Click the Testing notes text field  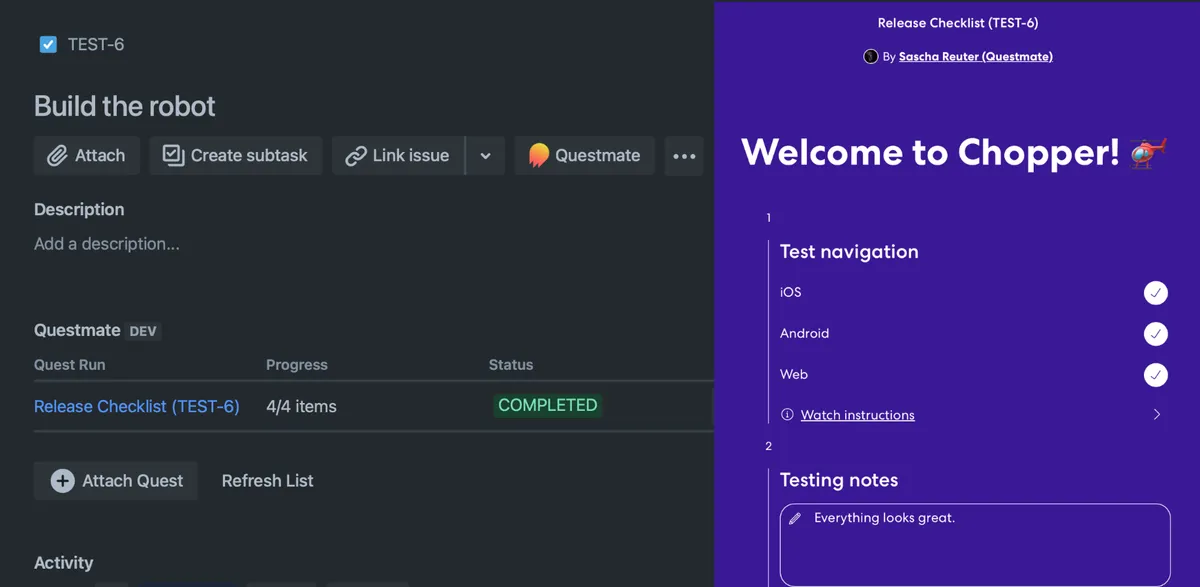975,545
